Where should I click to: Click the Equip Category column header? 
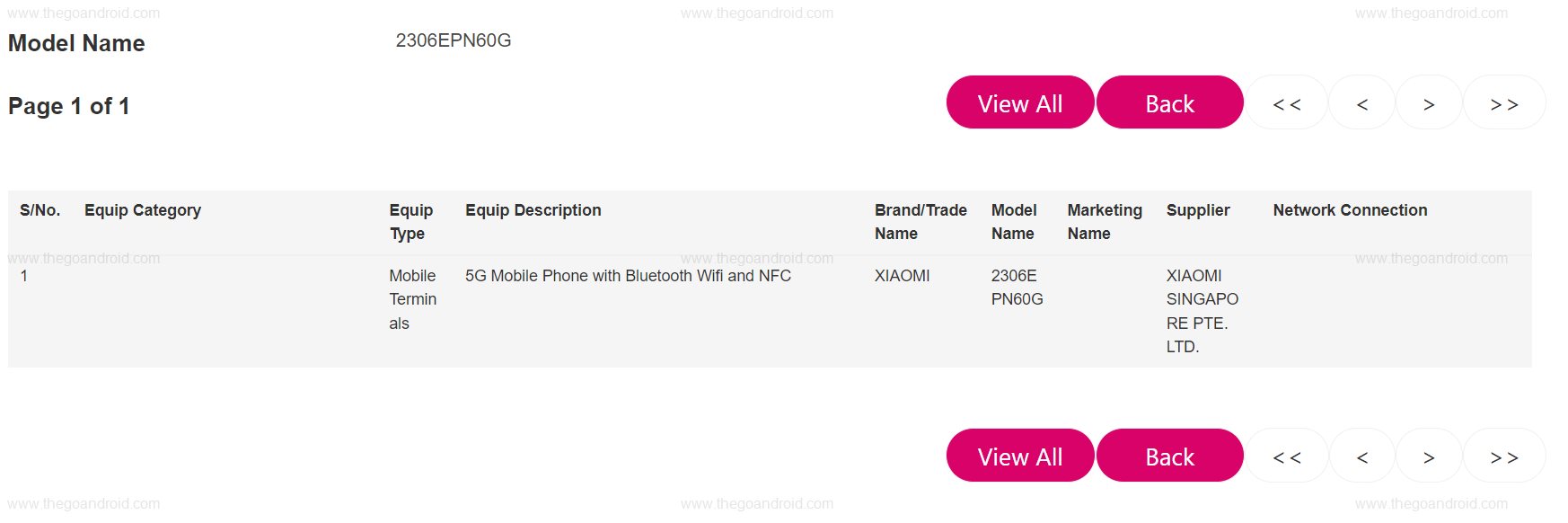(143, 210)
